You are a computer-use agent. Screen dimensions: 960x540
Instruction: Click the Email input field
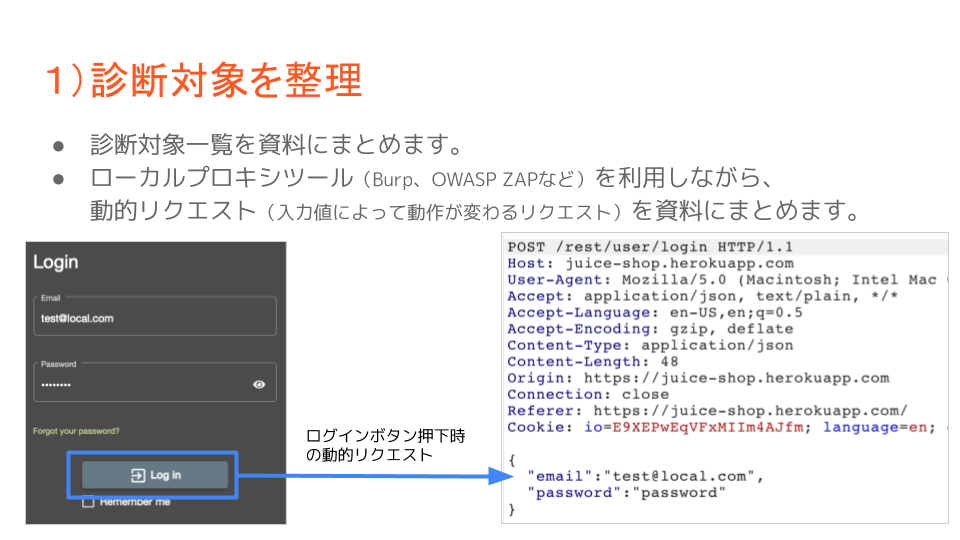pos(155,316)
